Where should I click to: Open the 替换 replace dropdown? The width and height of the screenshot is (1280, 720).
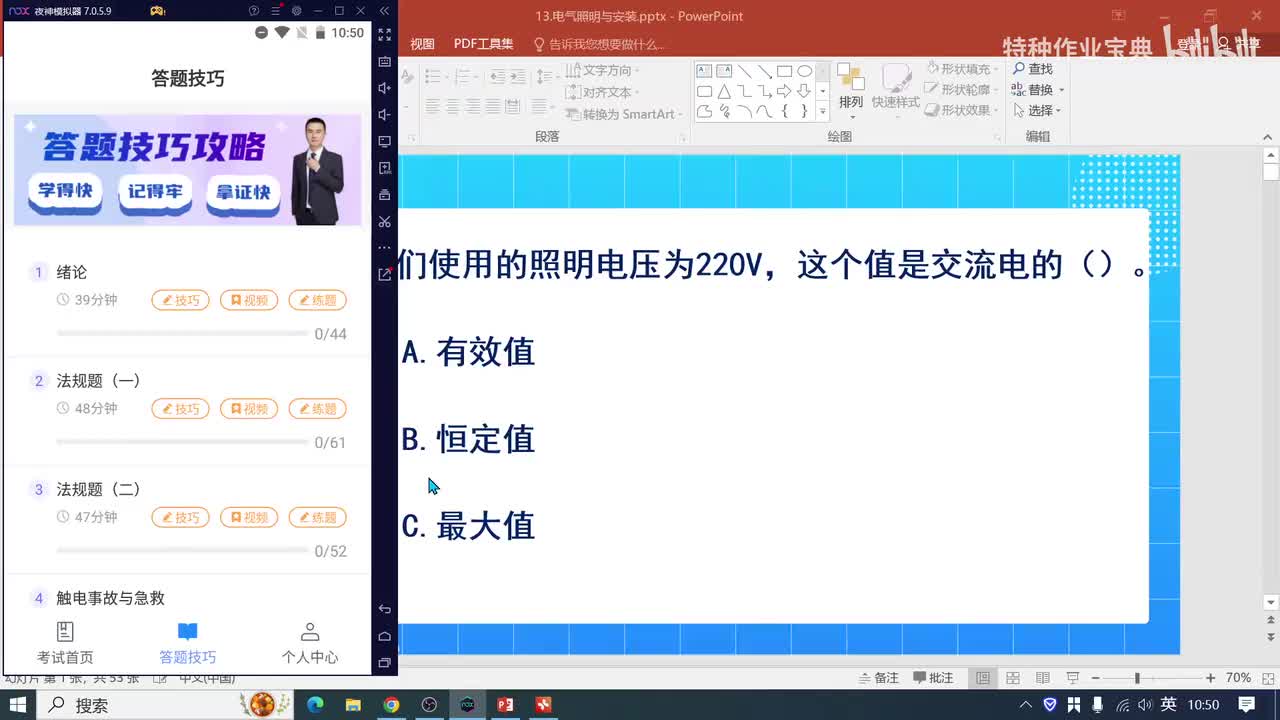pos(1038,90)
